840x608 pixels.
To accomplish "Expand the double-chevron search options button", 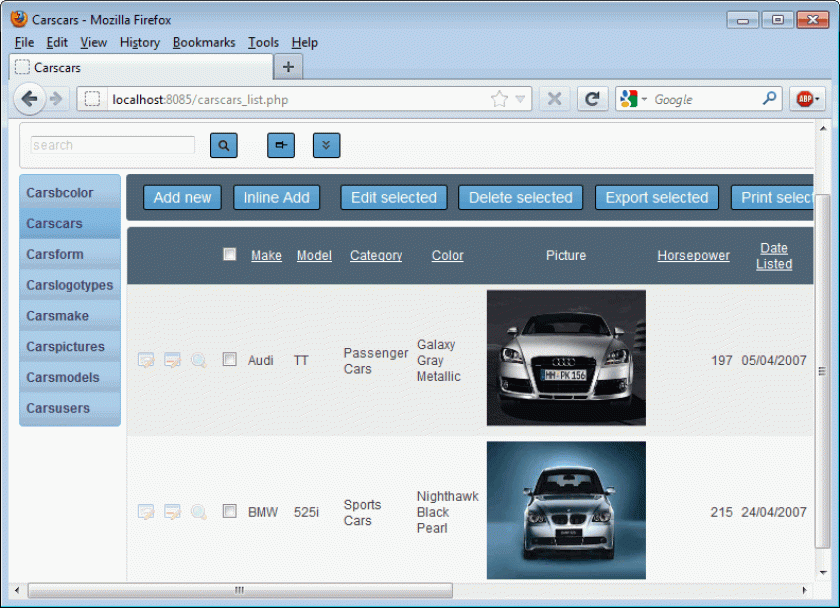I will pyautogui.click(x=326, y=145).
